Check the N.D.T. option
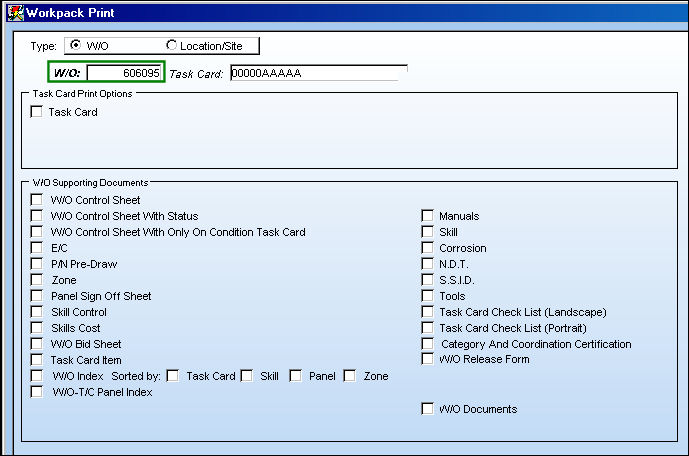 [x=427, y=264]
